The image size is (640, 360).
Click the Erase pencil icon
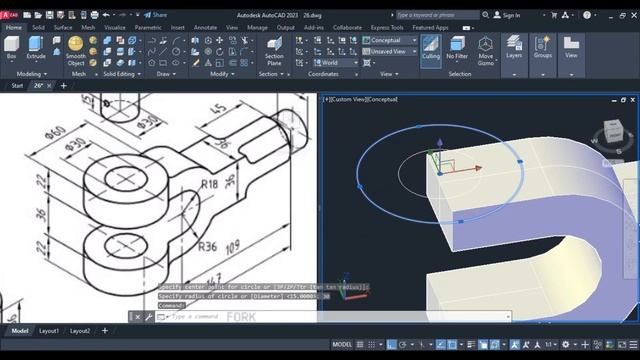[x=196, y=63]
